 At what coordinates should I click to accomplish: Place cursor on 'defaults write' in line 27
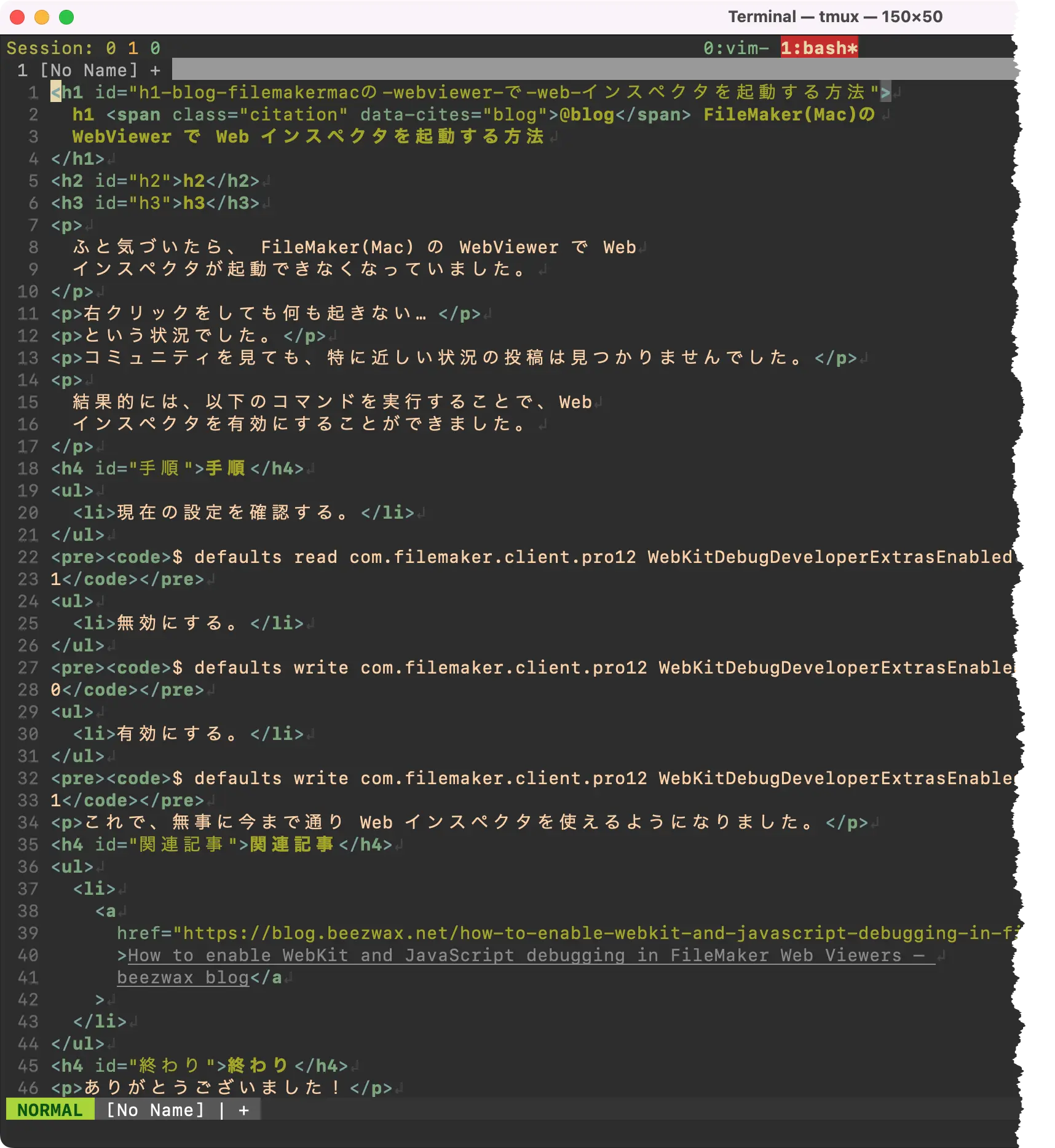click(x=271, y=667)
